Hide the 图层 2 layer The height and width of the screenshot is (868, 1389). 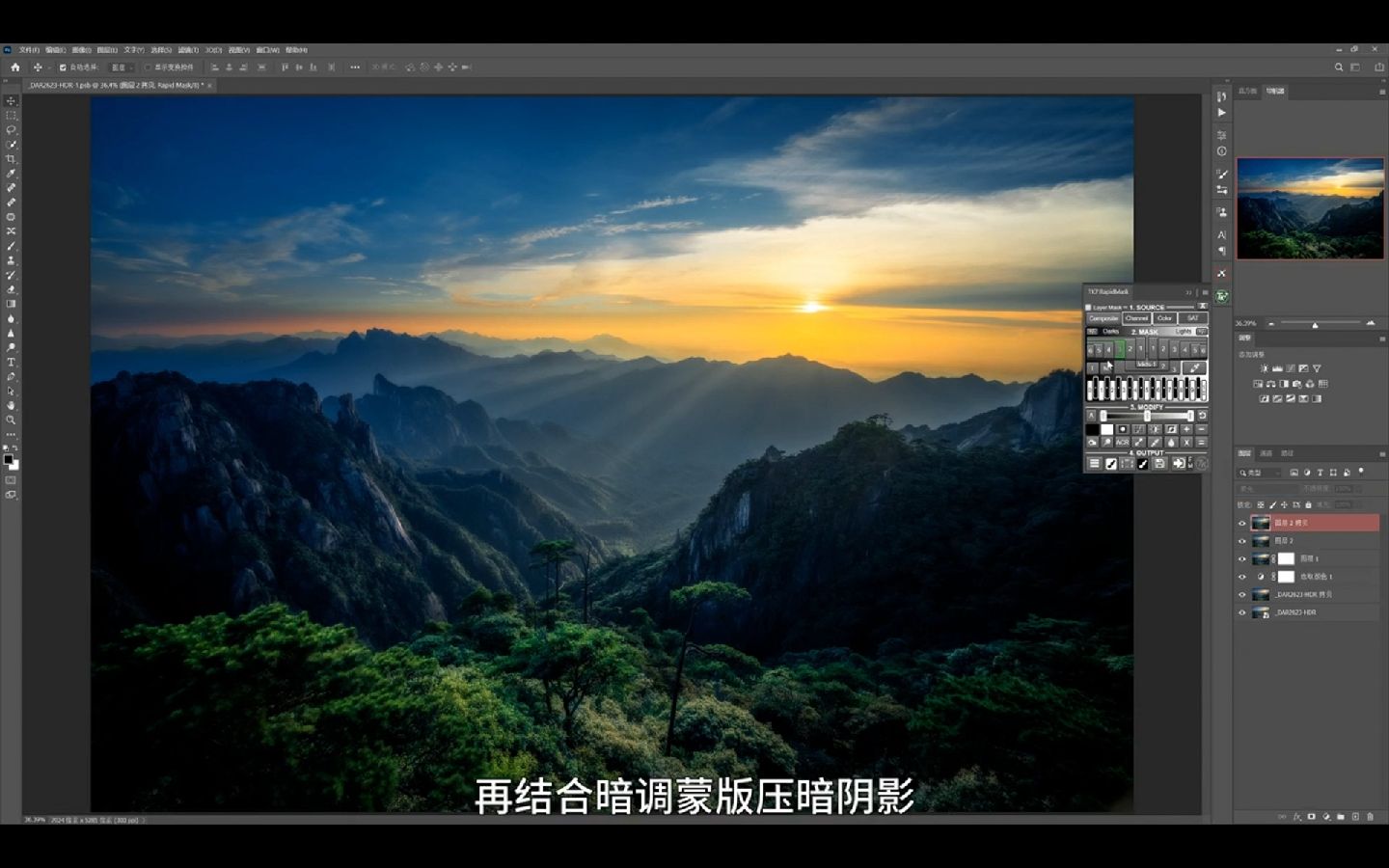pos(1242,541)
